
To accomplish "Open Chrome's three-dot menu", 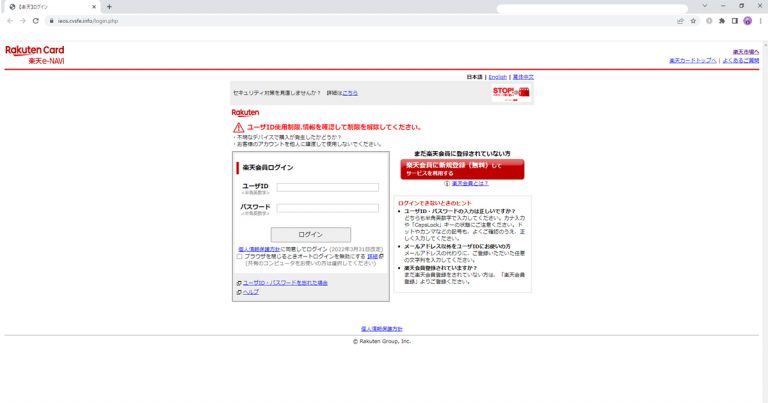I will [x=761, y=21].
